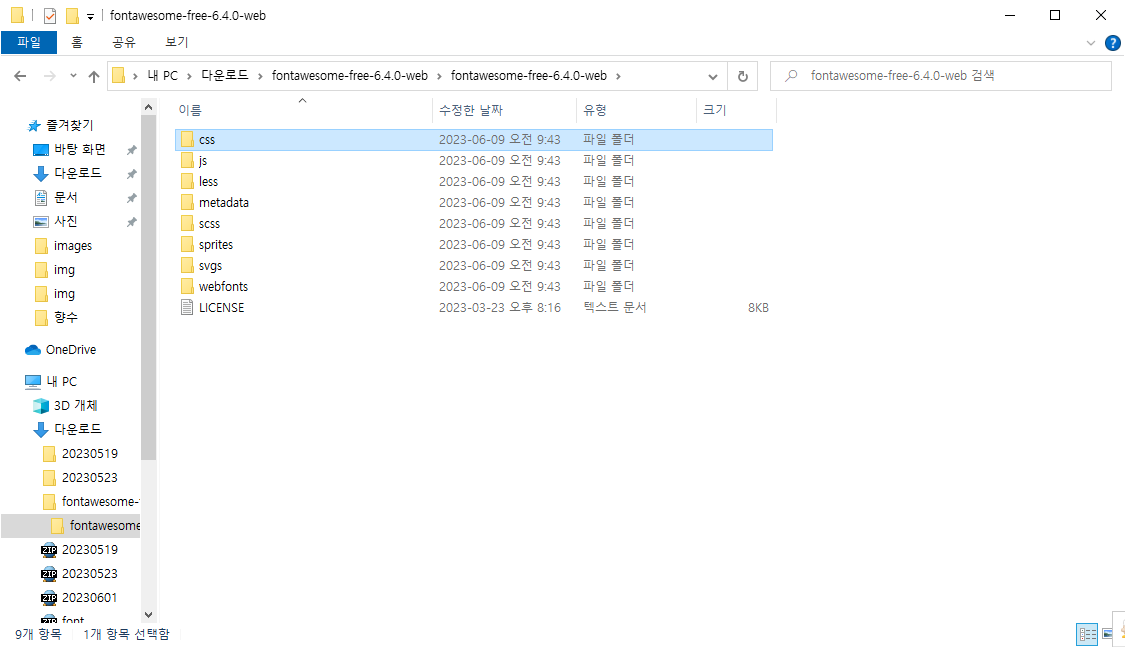
Task: Click the 8KB size value of LICENSE
Action: pyautogui.click(x=758, y=308)
